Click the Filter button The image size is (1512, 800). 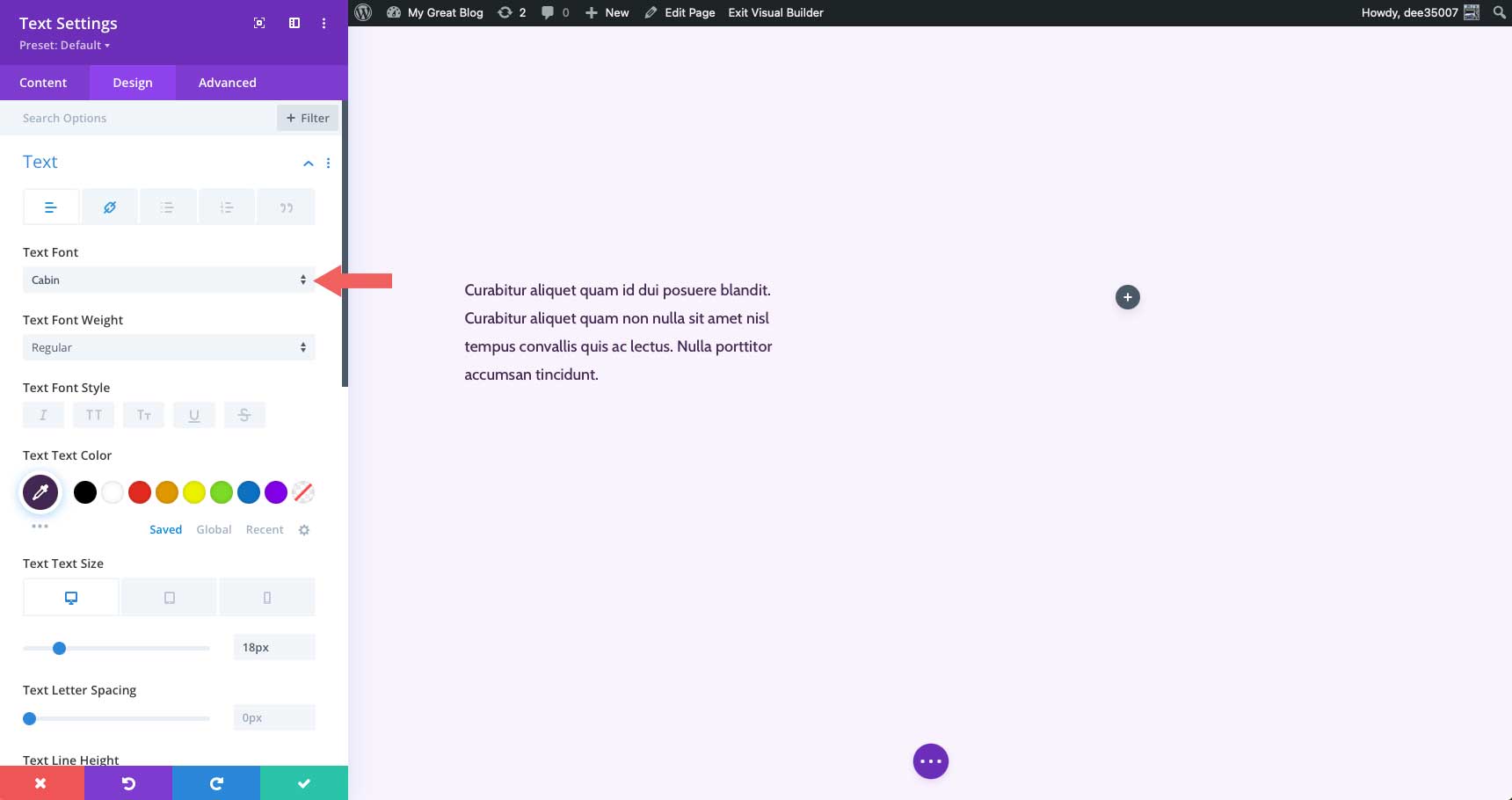[x=307, y=117]
